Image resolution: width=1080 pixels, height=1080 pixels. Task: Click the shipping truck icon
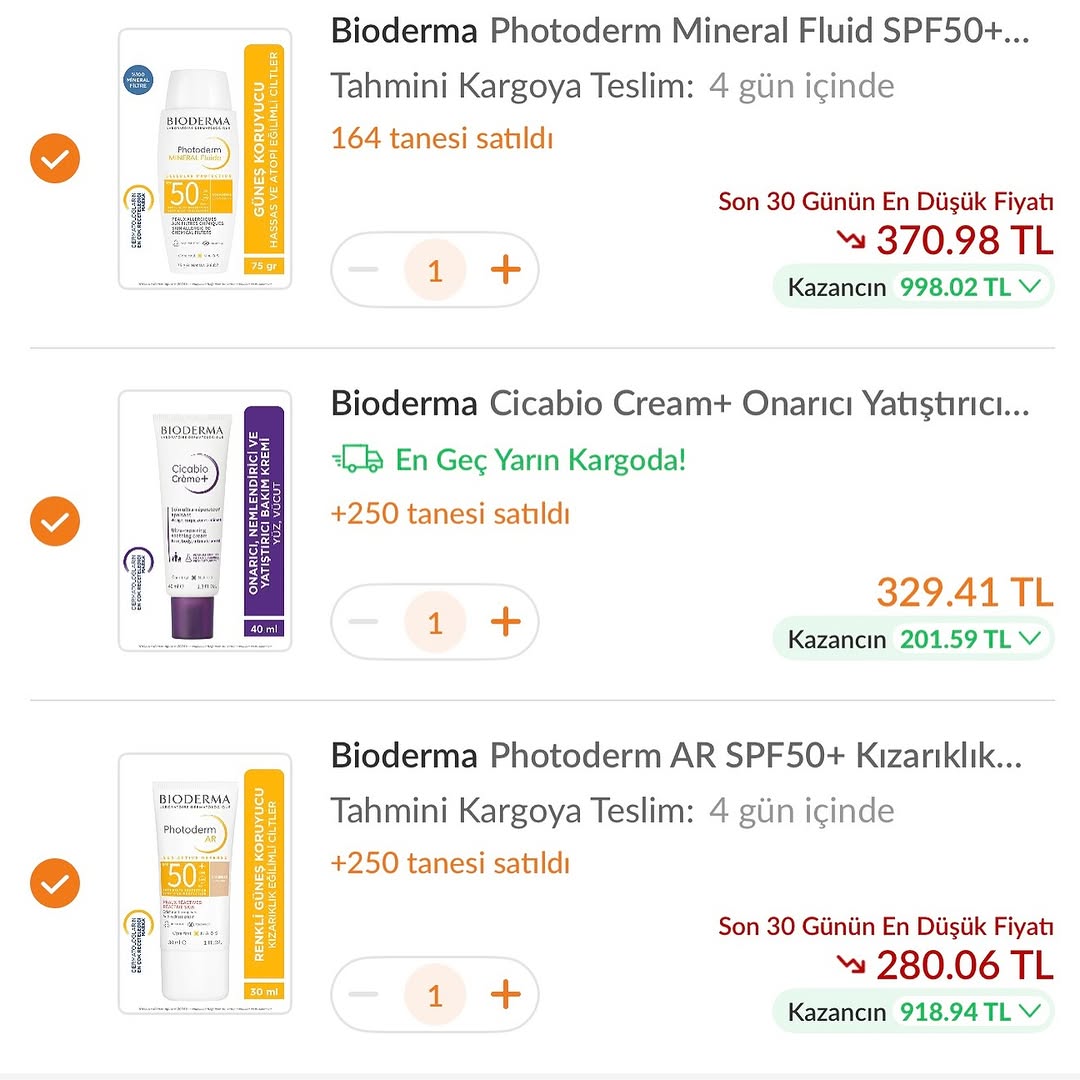coord(357,460)
